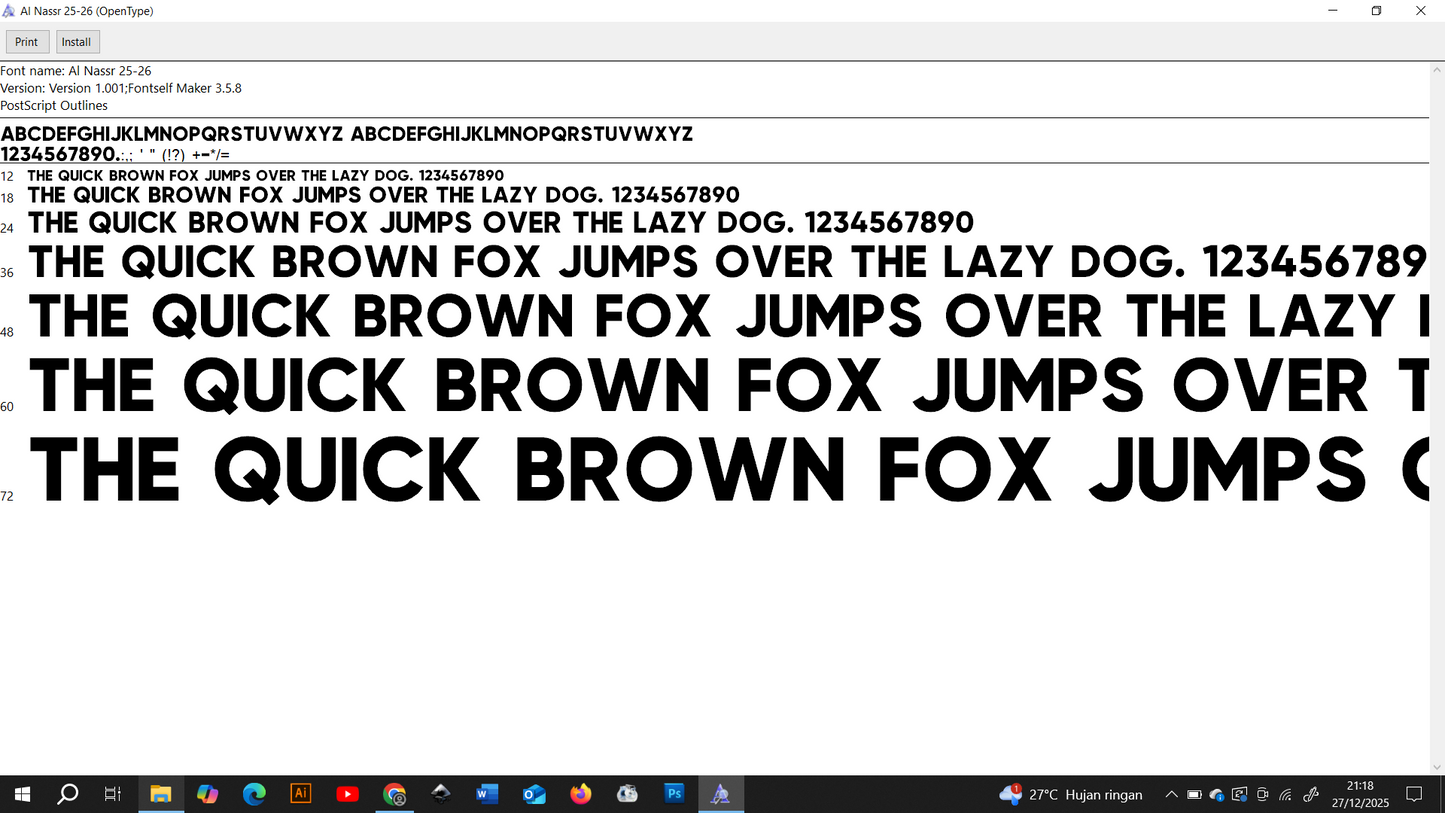Open Adobe Photoshop from the taskbar
Viewport: 1445px width, 813px height.
tap(674, 794)
